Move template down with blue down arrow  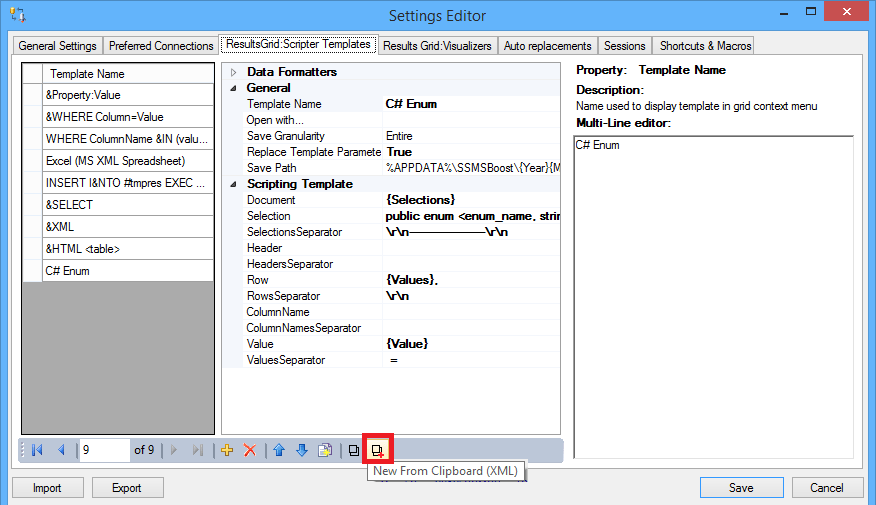[x=301, y=450]
